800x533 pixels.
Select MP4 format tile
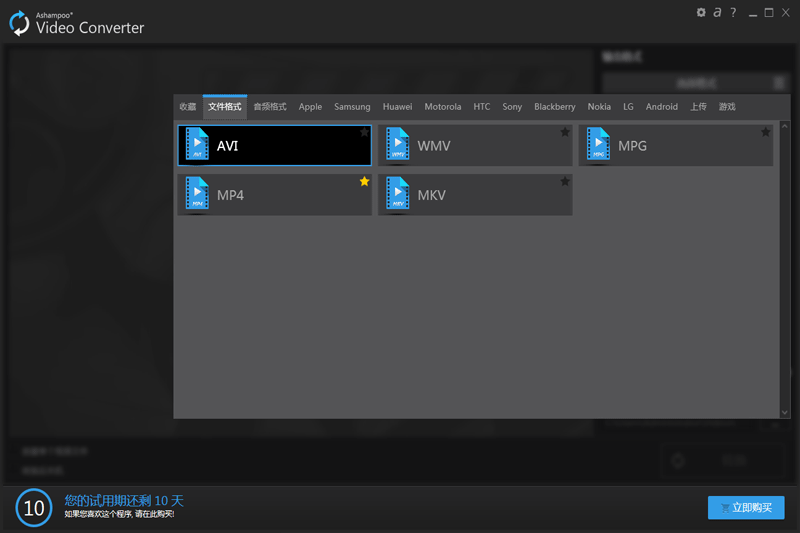tap(274, 194)
